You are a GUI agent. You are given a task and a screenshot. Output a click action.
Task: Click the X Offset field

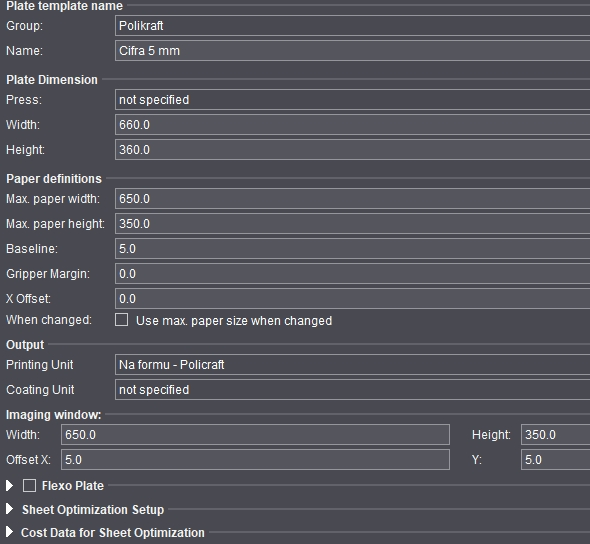pyautogui.click(x=353, y=299)
